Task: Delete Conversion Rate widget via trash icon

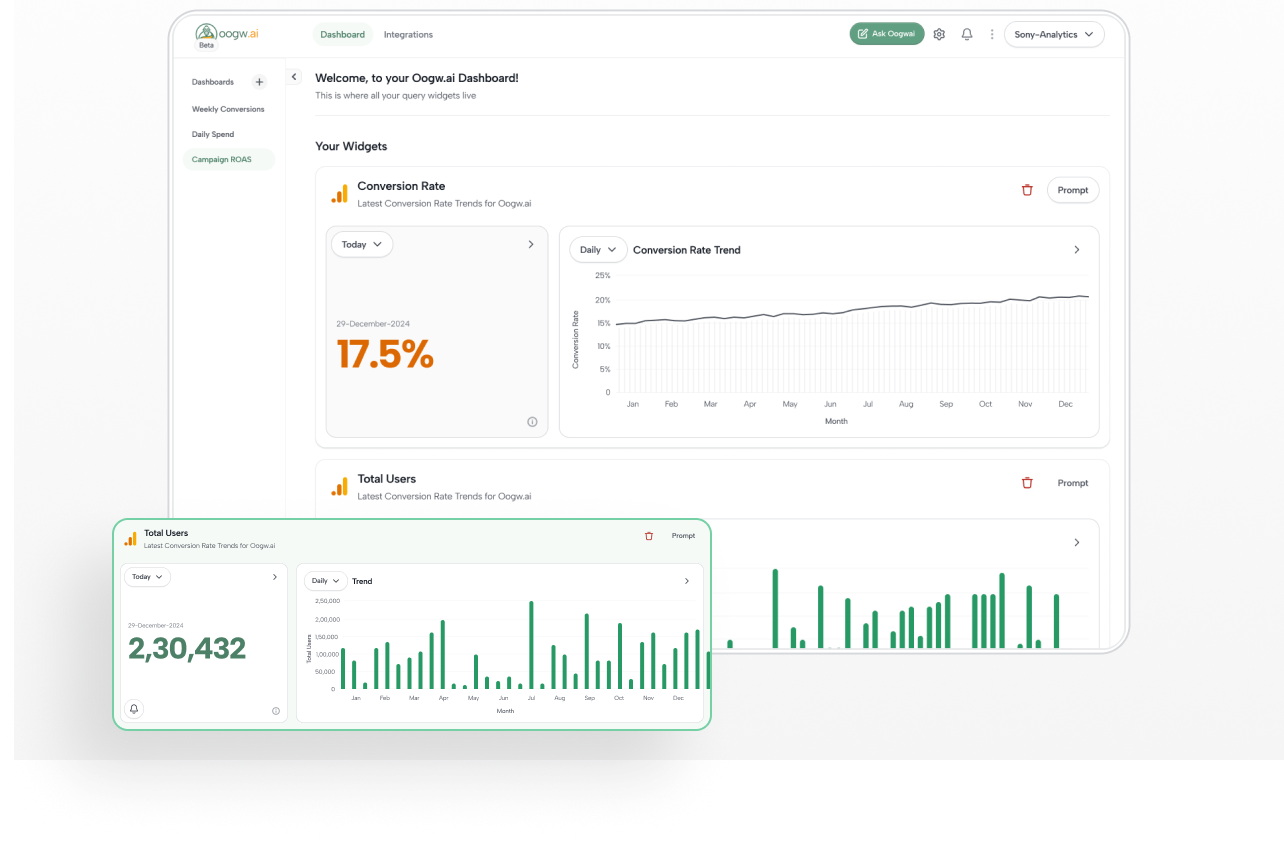Action: click(x=1027, y=190)
